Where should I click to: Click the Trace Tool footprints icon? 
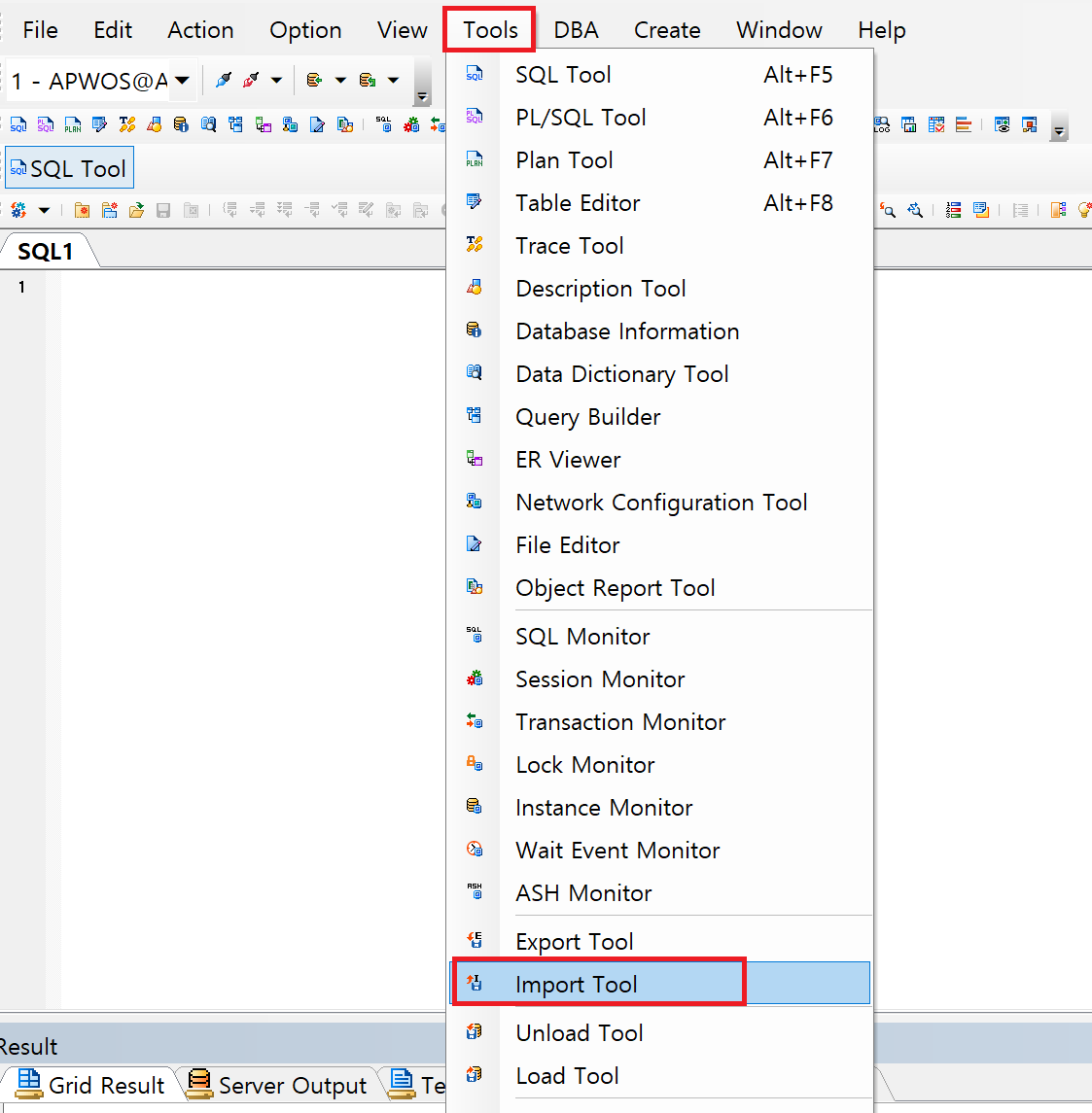(127, 125)
